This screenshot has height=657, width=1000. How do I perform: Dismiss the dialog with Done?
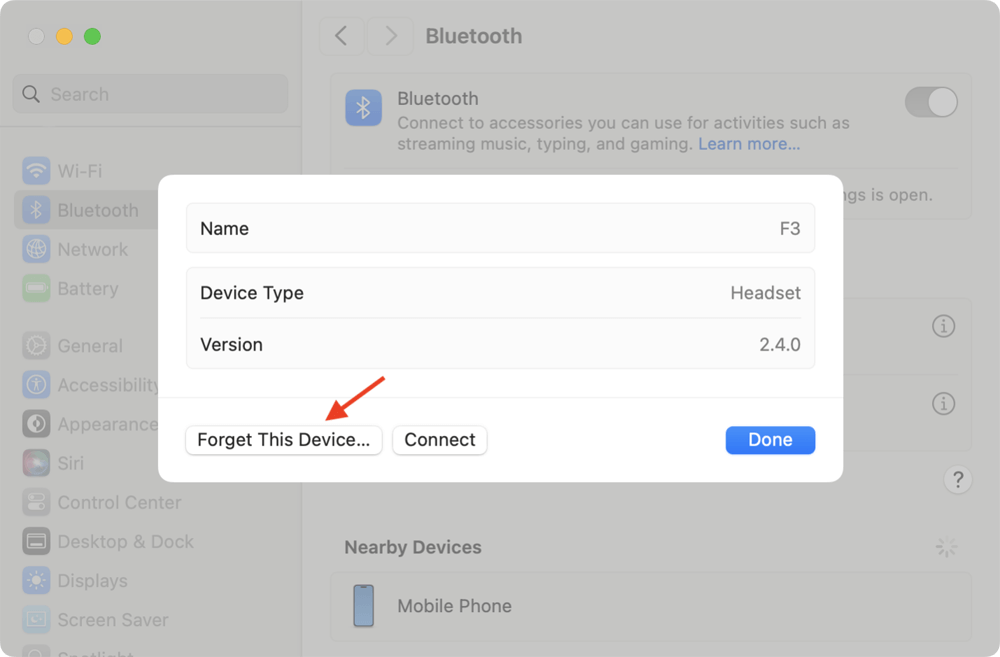(770, 440)
